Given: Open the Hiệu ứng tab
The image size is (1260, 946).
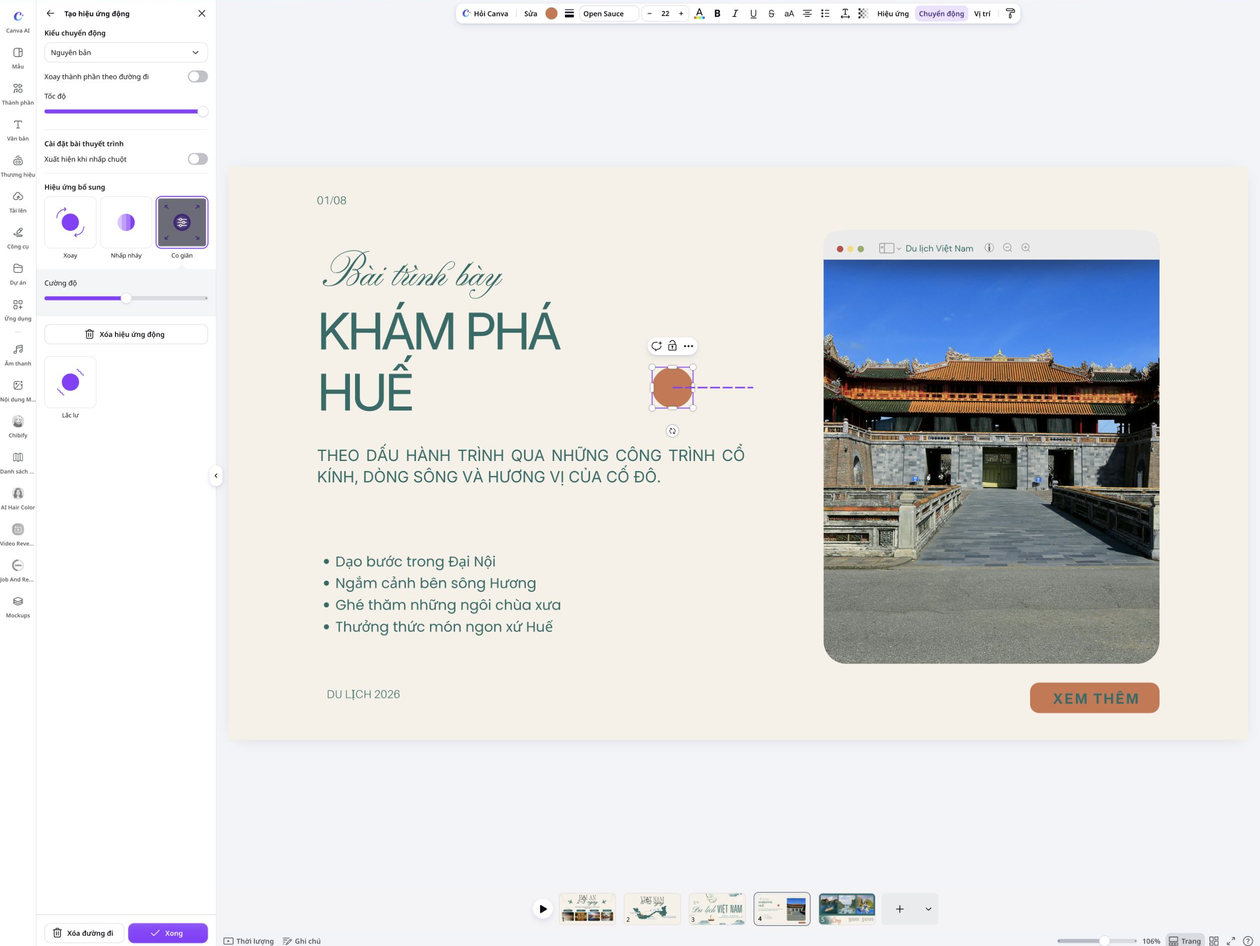Looking at the screenshot, I should click(x=893, y=14).
